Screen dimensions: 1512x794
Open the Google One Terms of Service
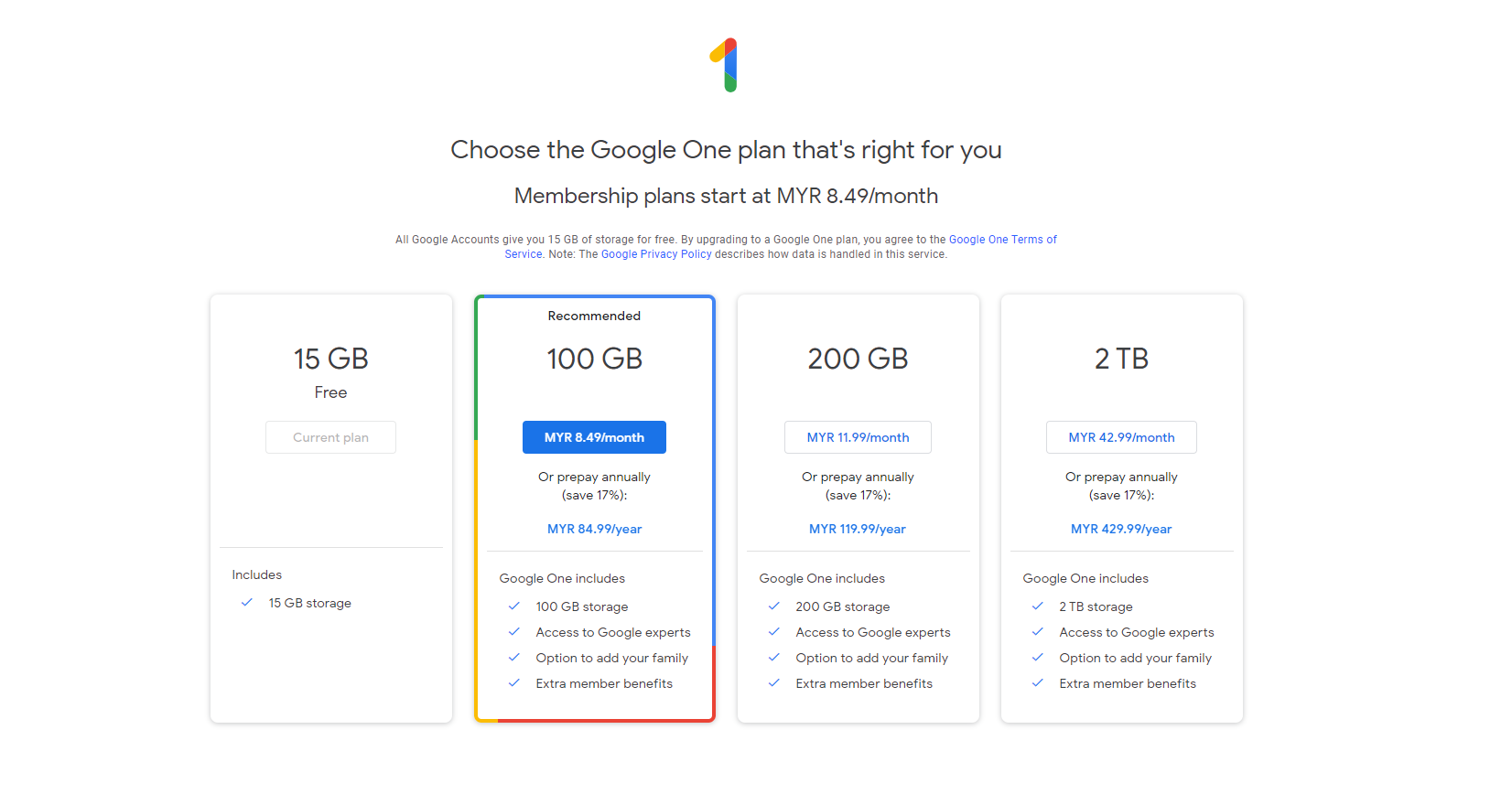coord(1002,240)
